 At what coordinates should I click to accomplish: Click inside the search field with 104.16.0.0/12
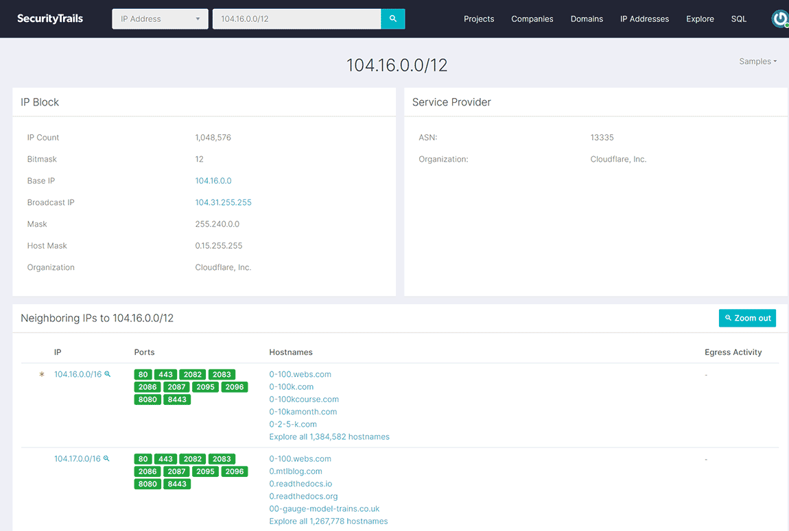296,19
